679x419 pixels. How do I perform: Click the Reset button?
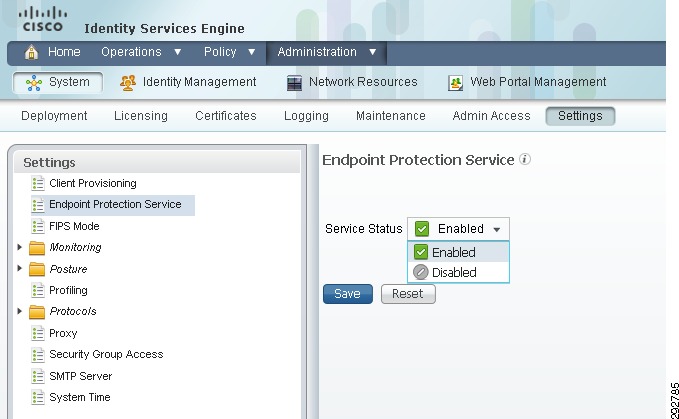[408, 294]
